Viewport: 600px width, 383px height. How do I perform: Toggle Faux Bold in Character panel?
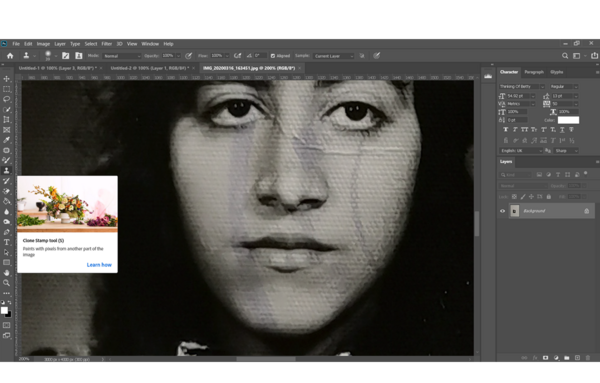[x=505, y=130]
